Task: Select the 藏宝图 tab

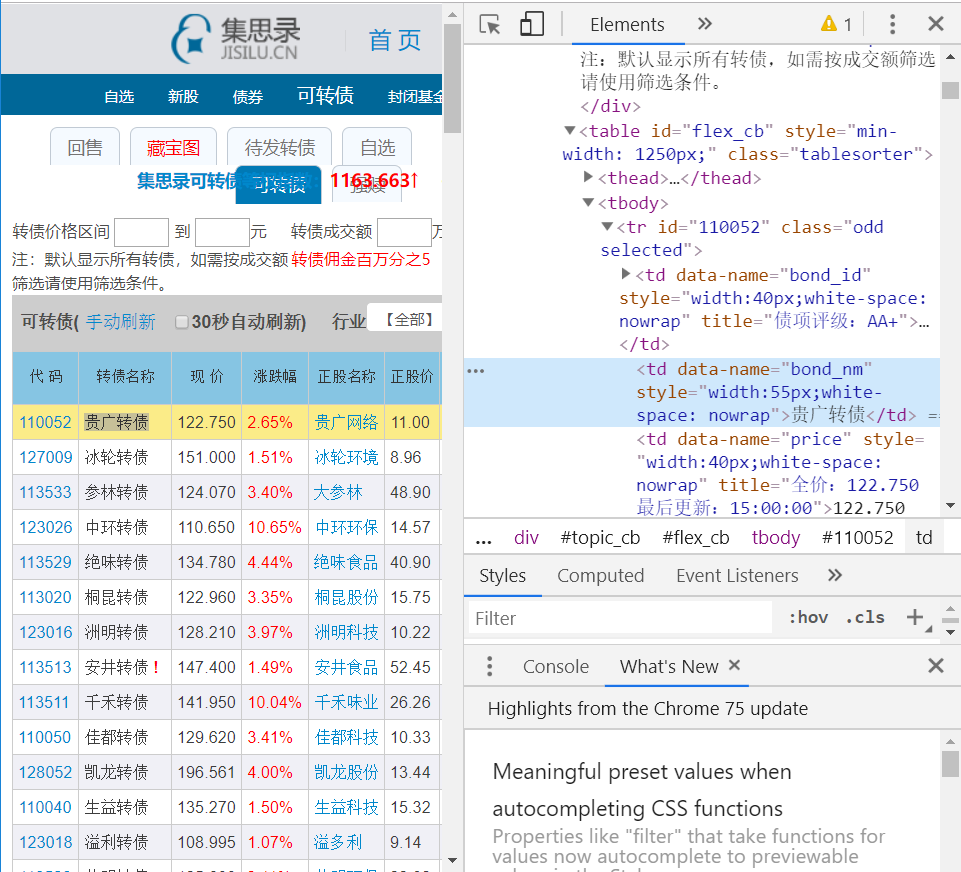Action: (173, 147)
